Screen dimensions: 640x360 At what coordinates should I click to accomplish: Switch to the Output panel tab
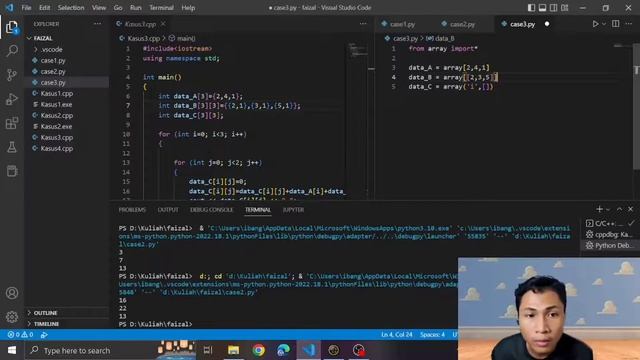click(168, 210)
